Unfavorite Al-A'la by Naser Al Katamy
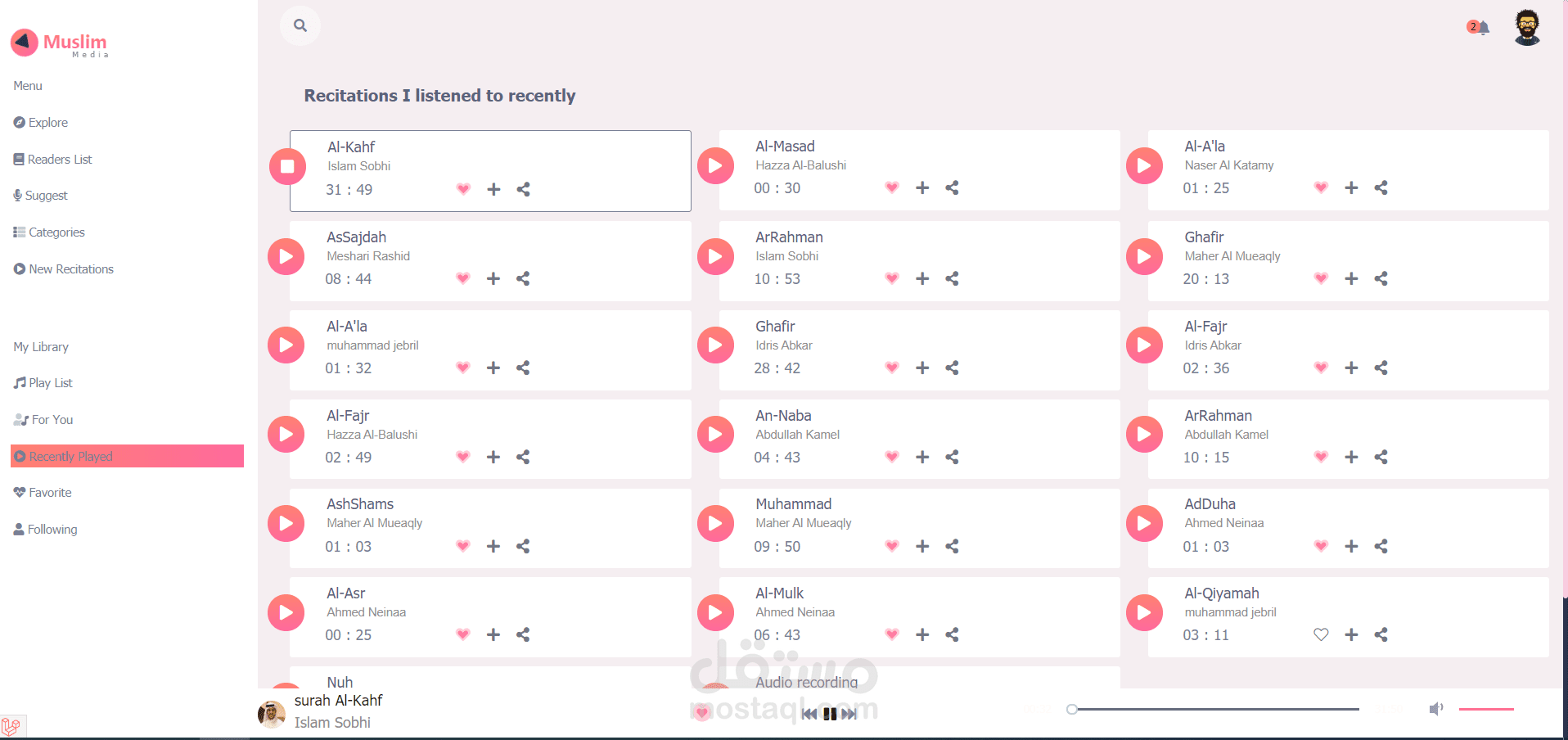The height and width of the screenshot is (740, 1568). click(1321, 188)
